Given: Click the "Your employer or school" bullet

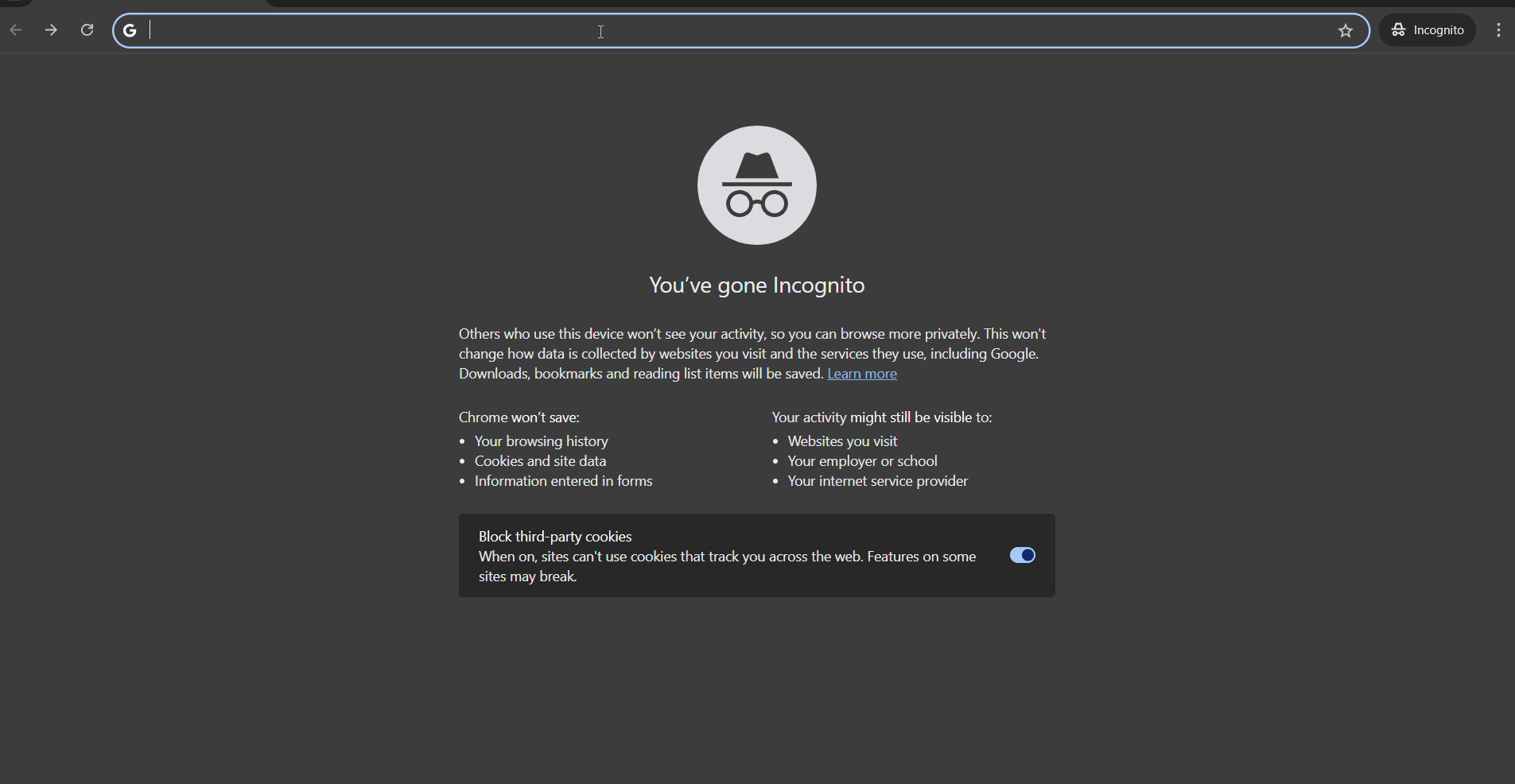Looking at the screenshot, I should tap(862, 461).
